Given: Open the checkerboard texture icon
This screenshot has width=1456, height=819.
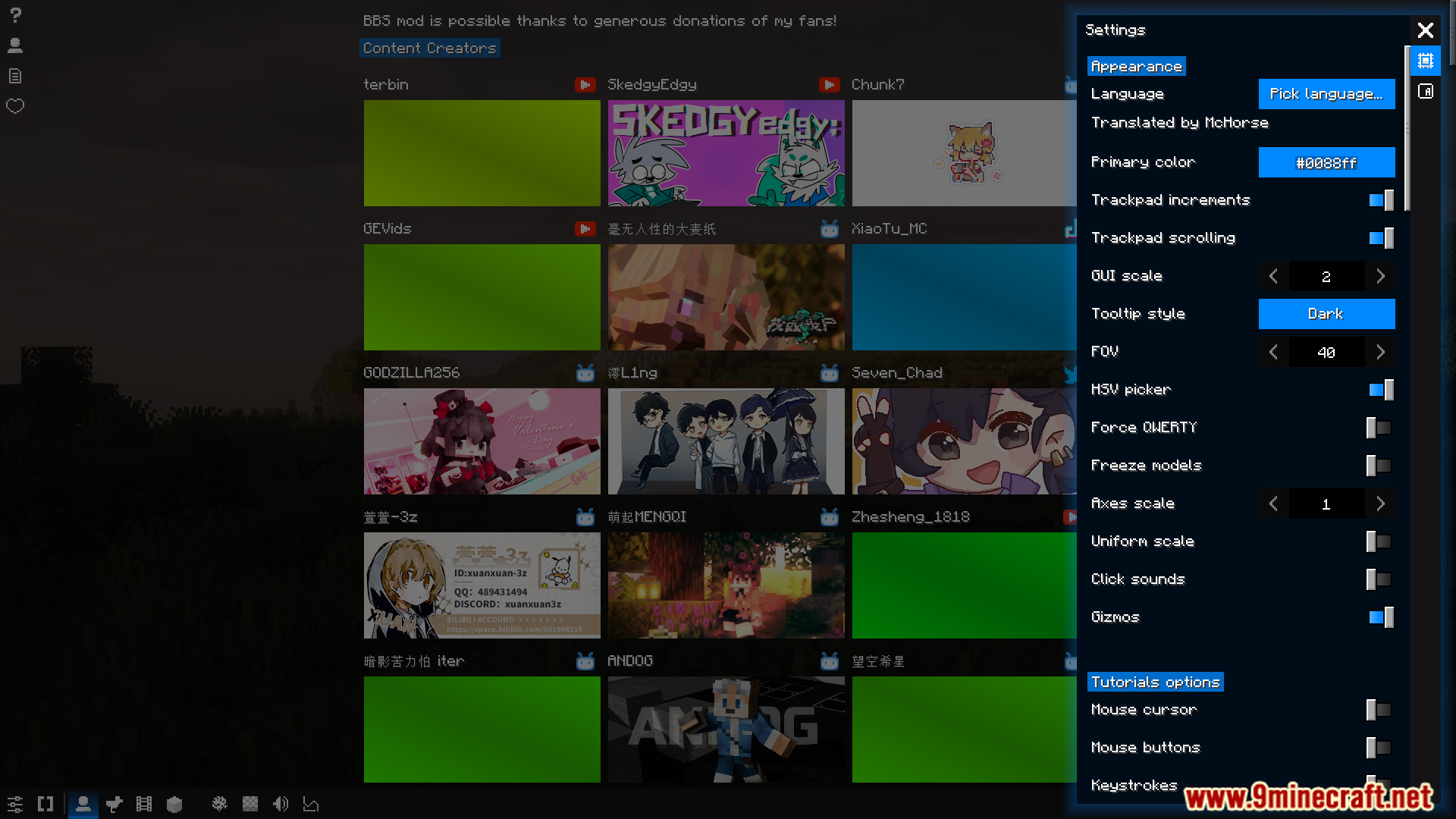Looking at the screenshot, I should click(x=250, y=804).
